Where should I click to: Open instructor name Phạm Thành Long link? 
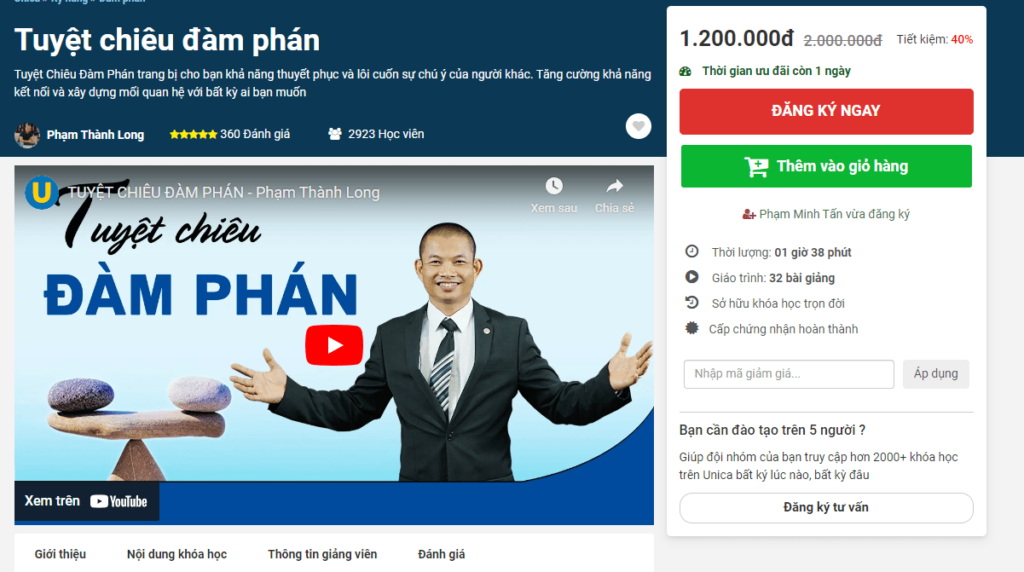click(x=95, y=135)
